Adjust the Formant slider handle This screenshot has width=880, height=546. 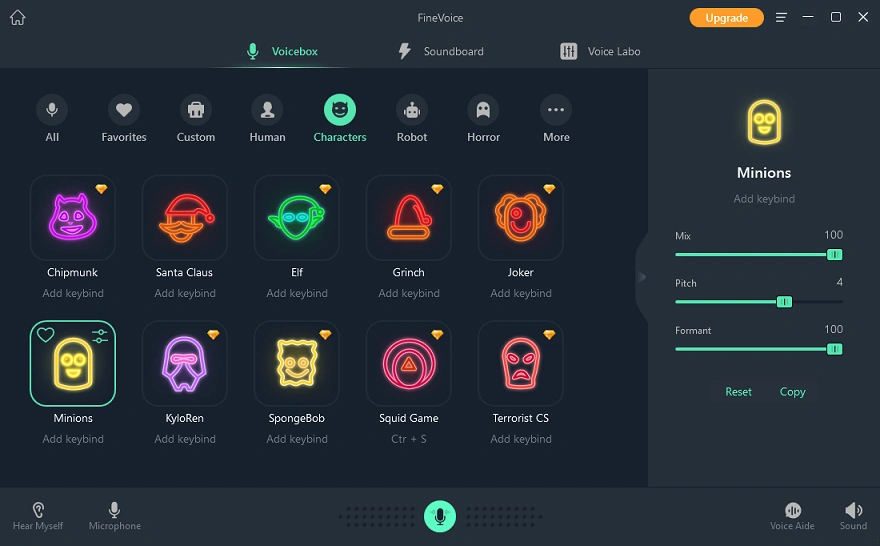[835, 349]
